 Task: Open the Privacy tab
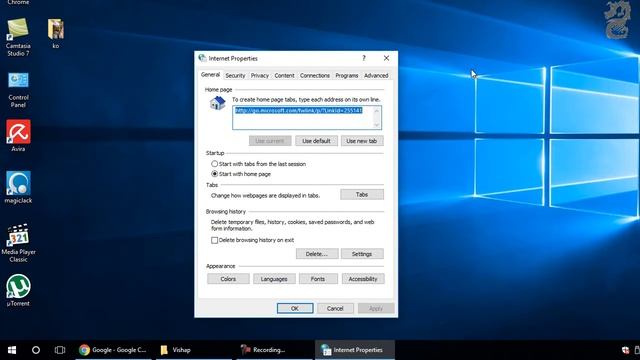pos(260,76)
